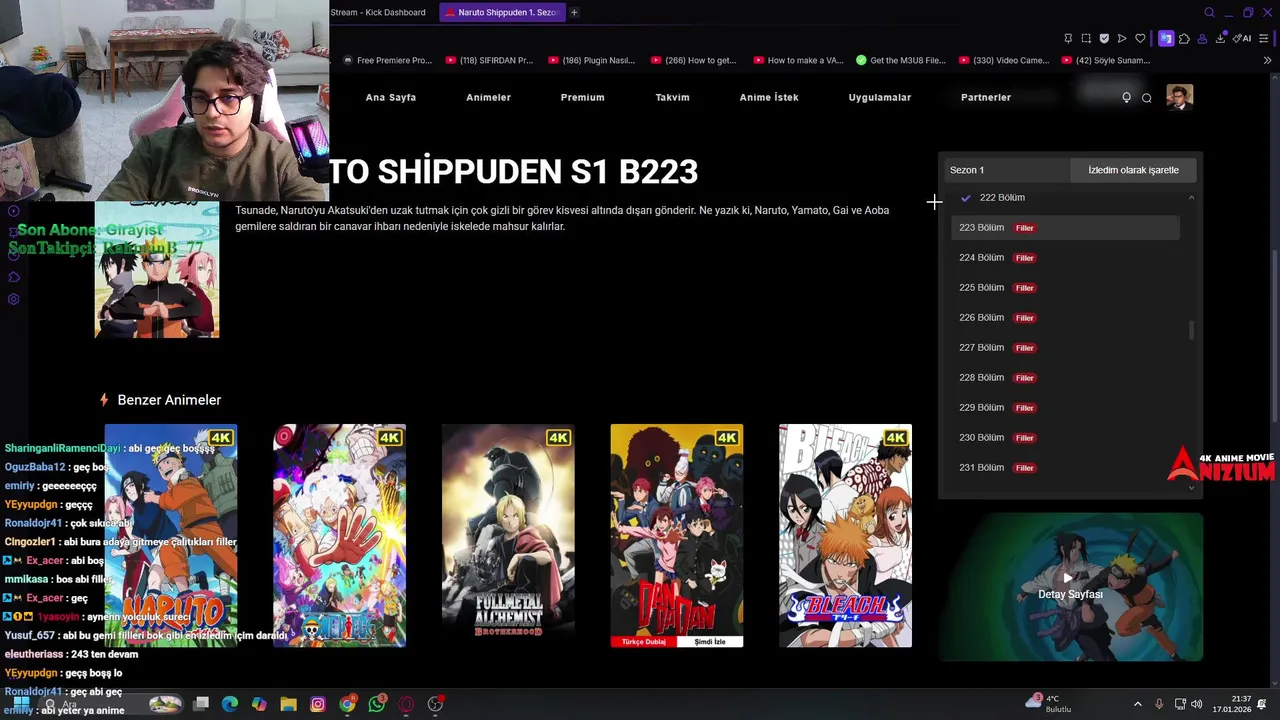Click the microphone icon in system tray
Image resolution: width=1280 pixels, height=720 pixels.
point(1159,704)
